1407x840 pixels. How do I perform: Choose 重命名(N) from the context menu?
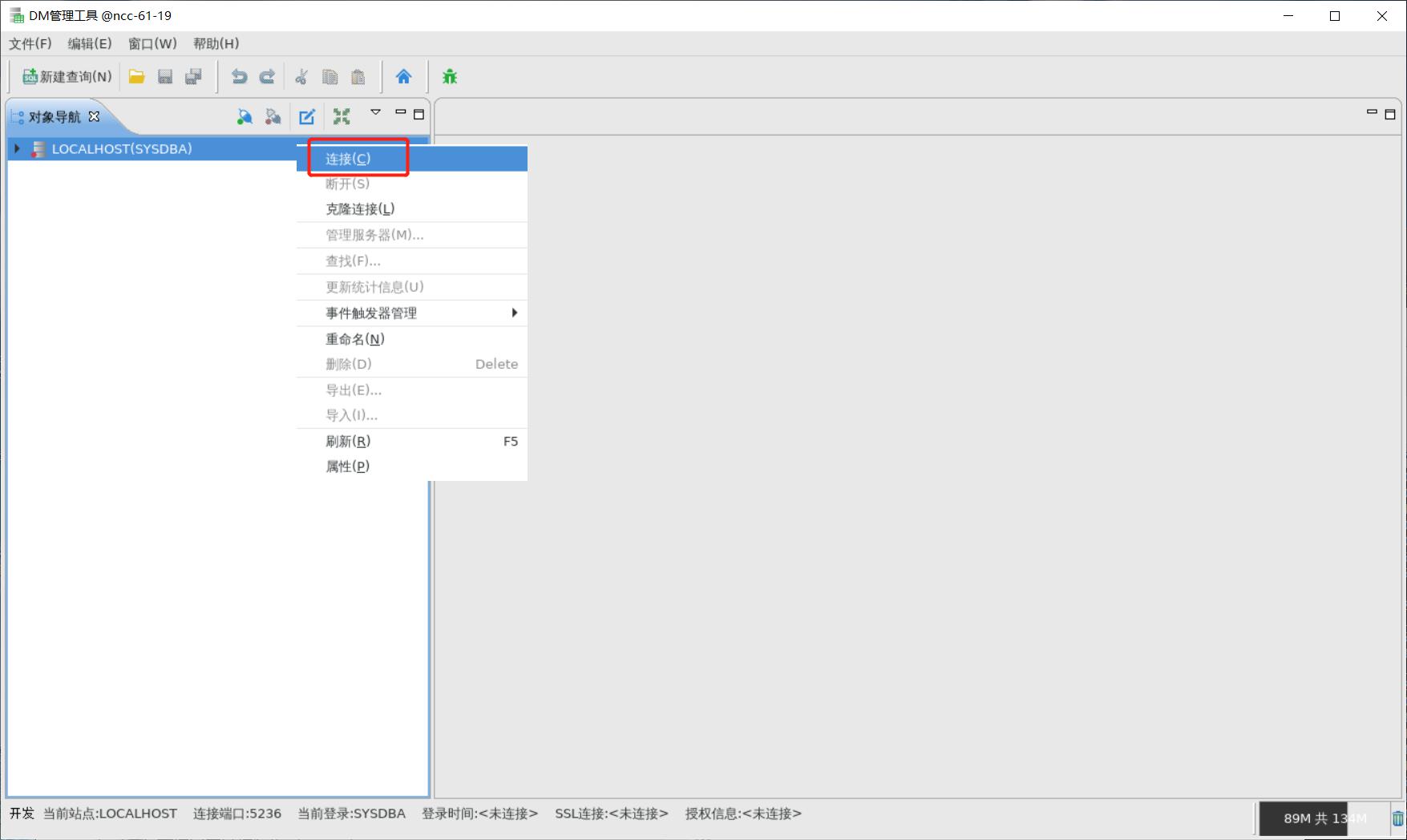[x=412, y=339]
